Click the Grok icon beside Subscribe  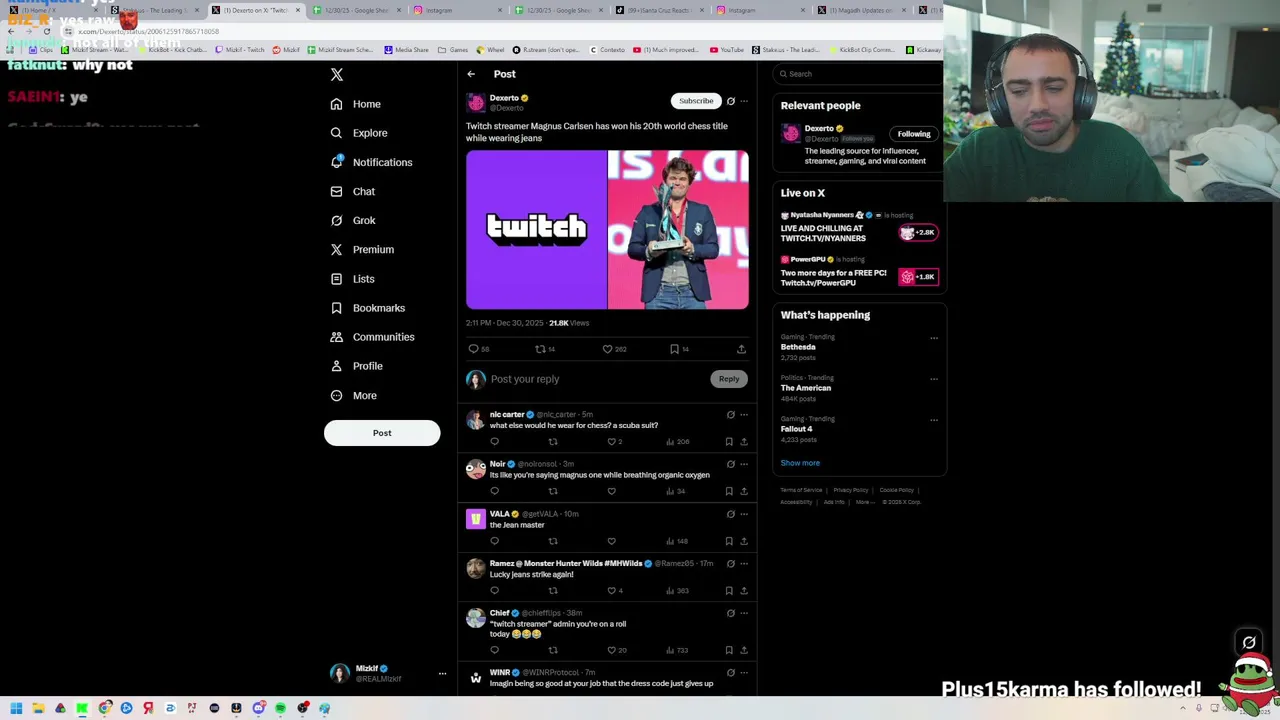click(730, 101)
